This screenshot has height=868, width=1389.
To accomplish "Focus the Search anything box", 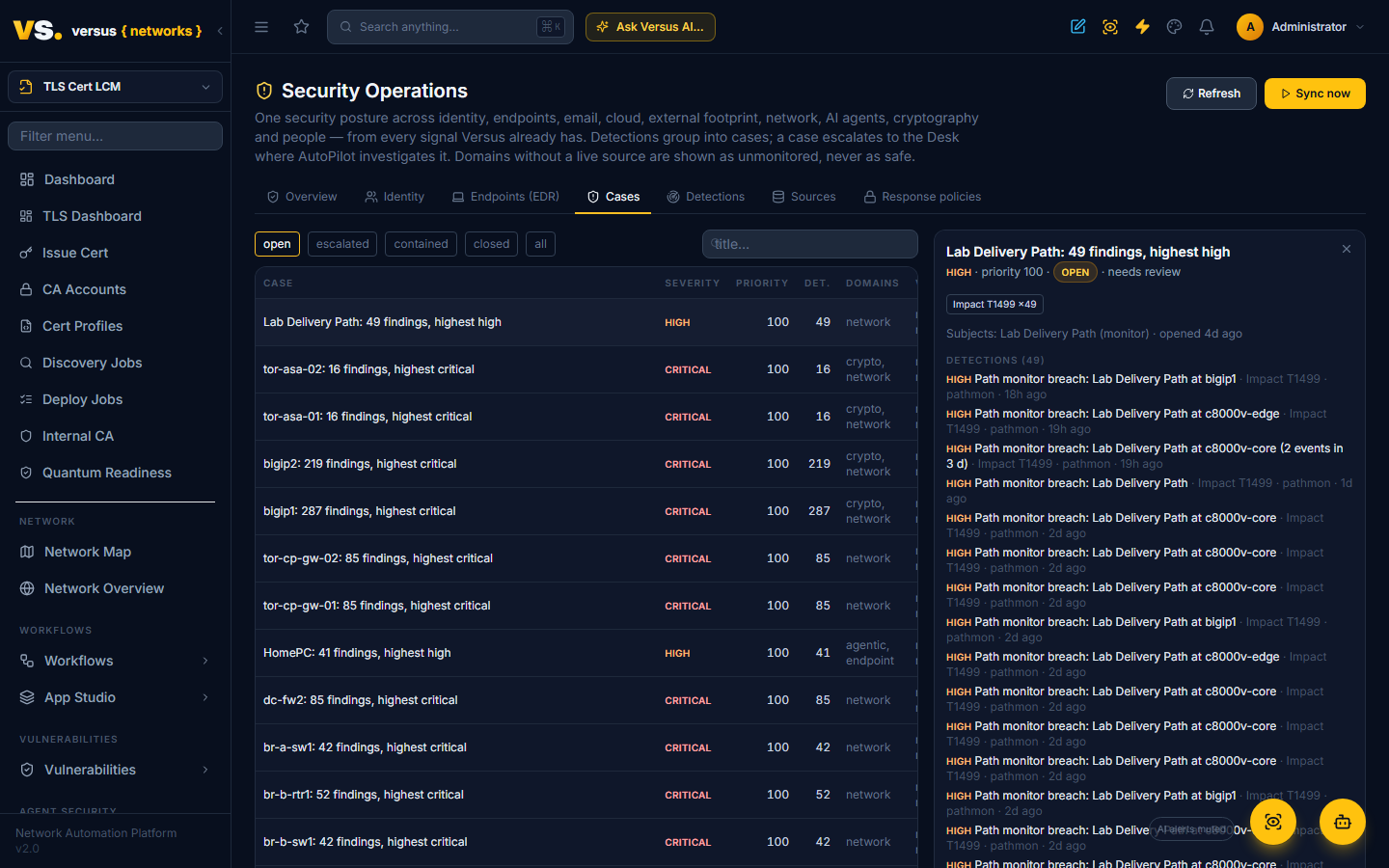I will [x=450, y=27].
